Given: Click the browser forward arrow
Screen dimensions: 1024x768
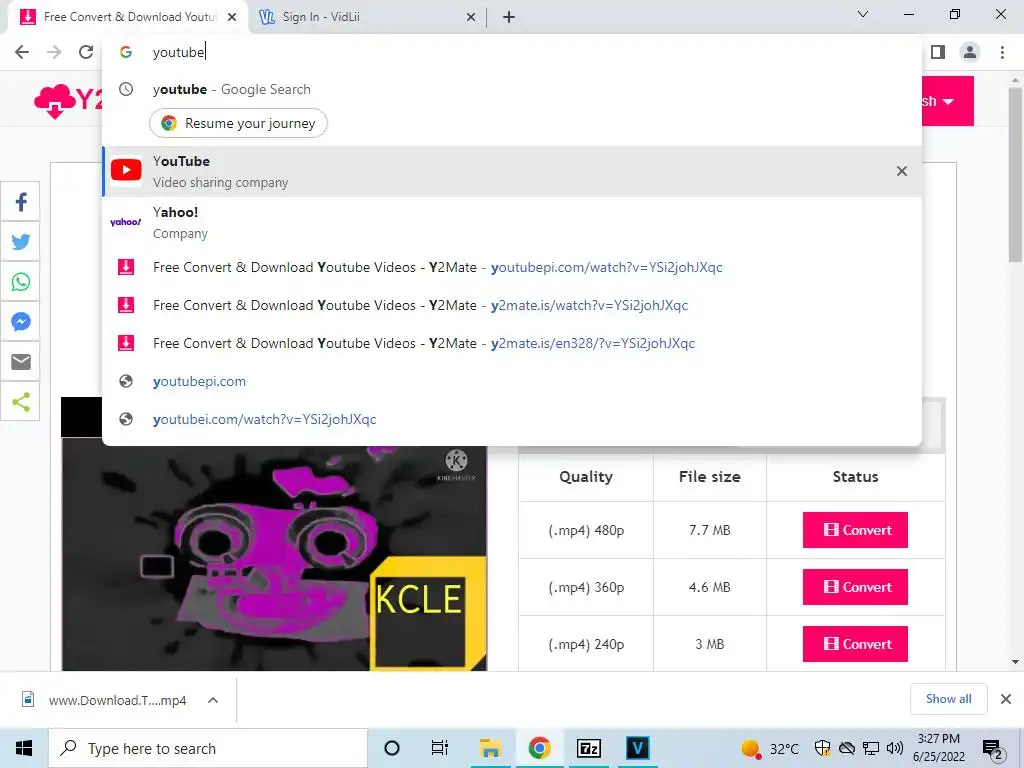Looking at the screenshot, I should pyautogui.click(x=54, y=52).
